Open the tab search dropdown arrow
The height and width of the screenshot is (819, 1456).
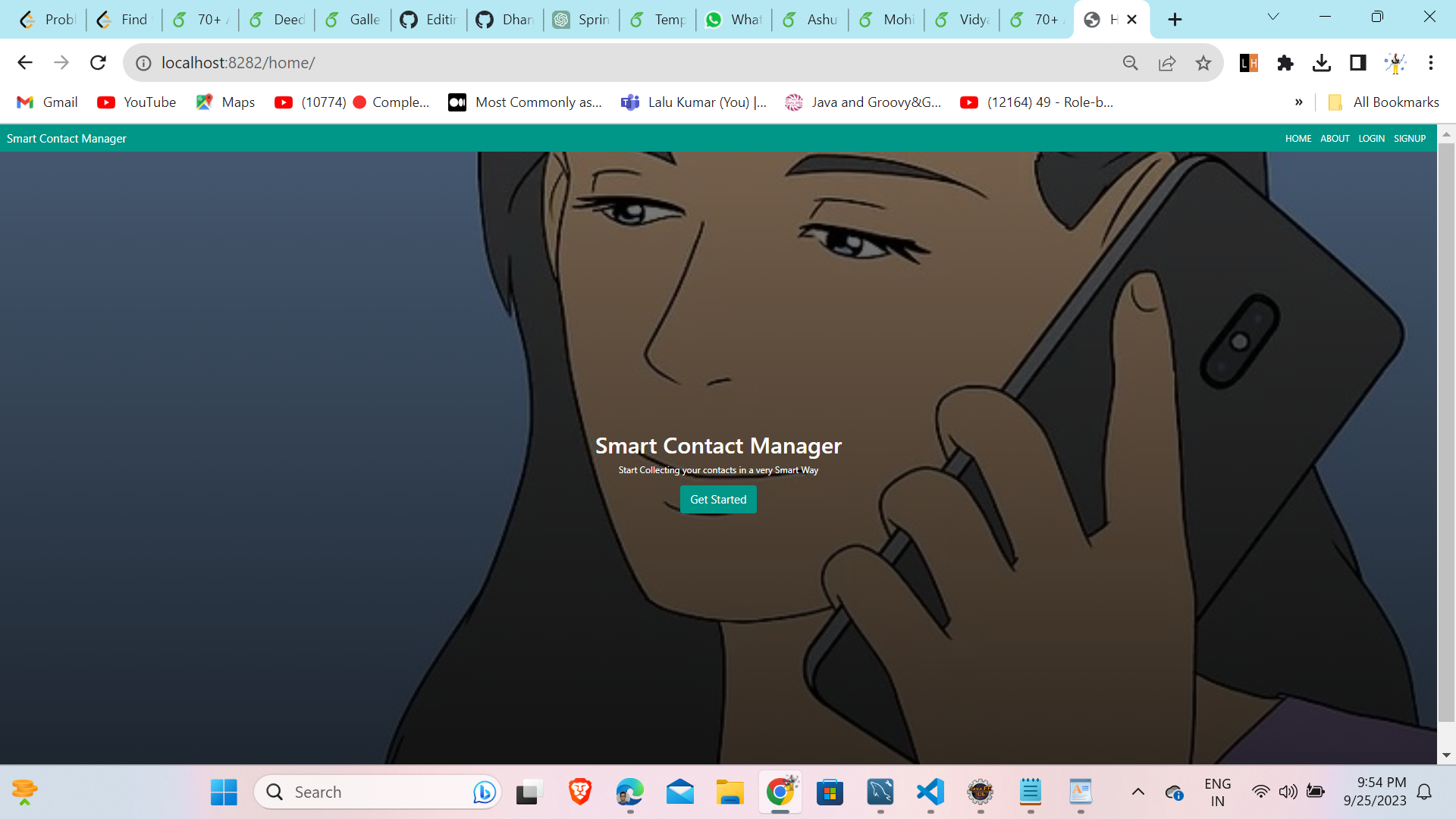[x=1273, y=16]
